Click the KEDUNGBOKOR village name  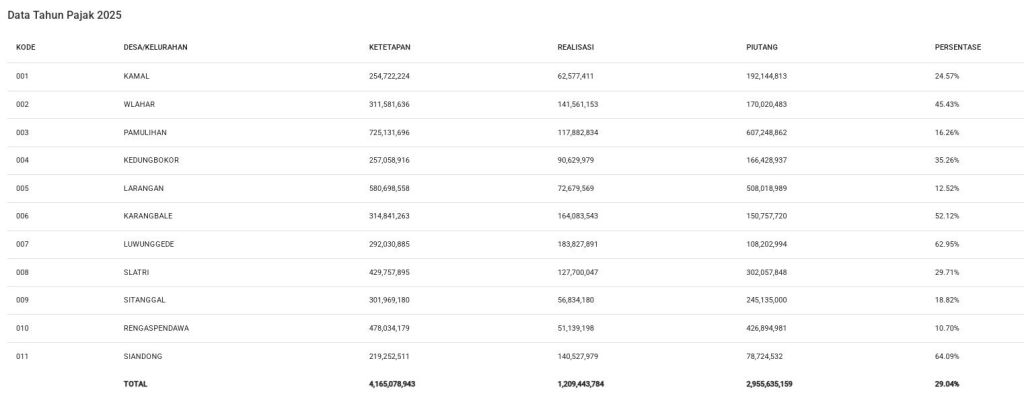pos(151,160)
